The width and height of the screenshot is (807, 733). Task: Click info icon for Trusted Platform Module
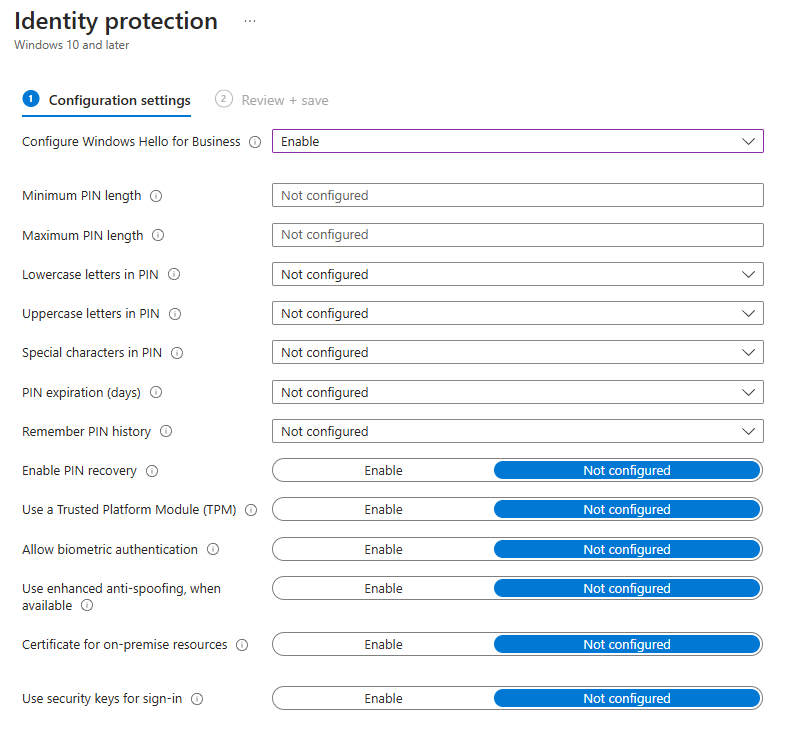click(x=251, y=510)
